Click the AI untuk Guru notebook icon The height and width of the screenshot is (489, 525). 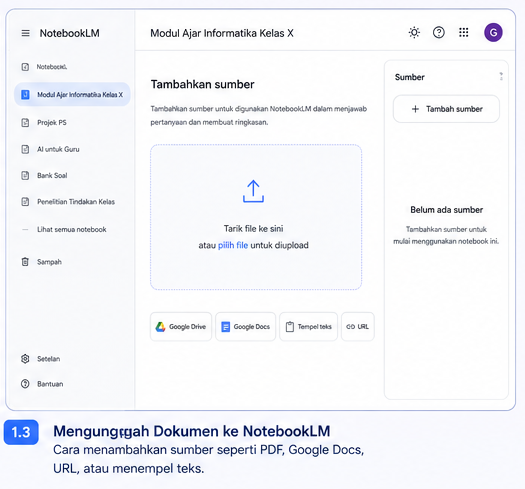tap(25, 149)
